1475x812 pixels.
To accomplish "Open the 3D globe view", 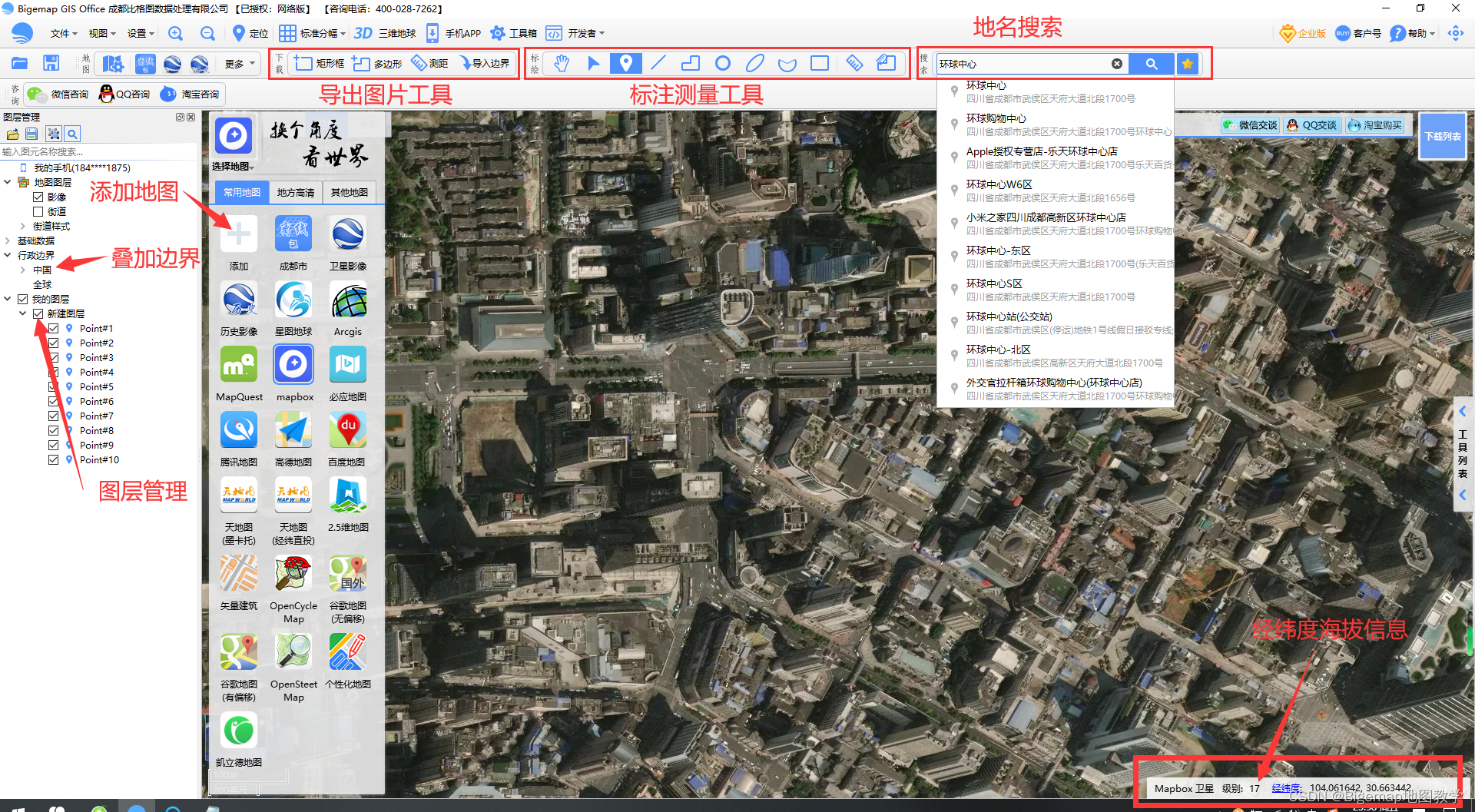I will (x=385, y=33).
